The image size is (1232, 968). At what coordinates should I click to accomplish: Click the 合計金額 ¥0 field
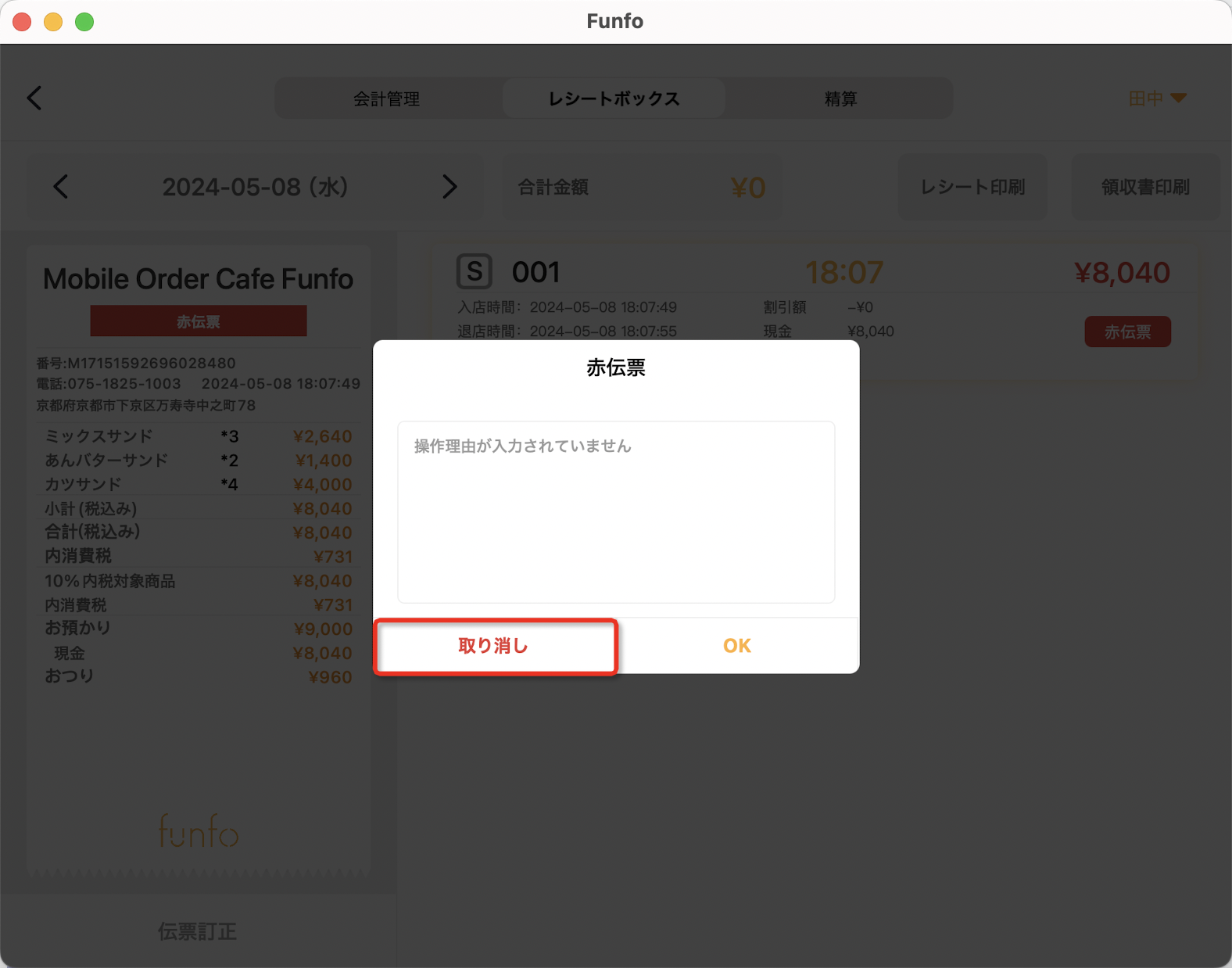(x=641, y=187)
